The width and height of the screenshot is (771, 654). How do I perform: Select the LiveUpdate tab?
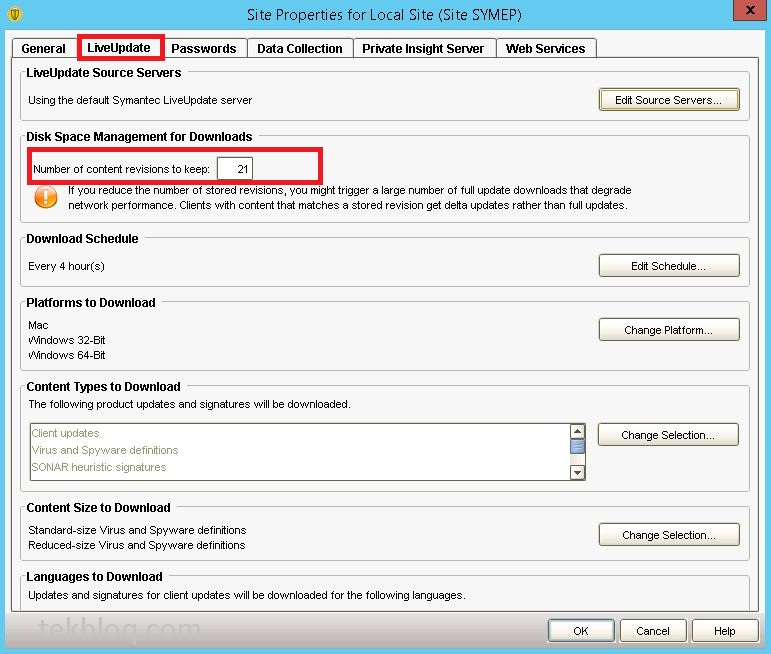pos(119,47)
